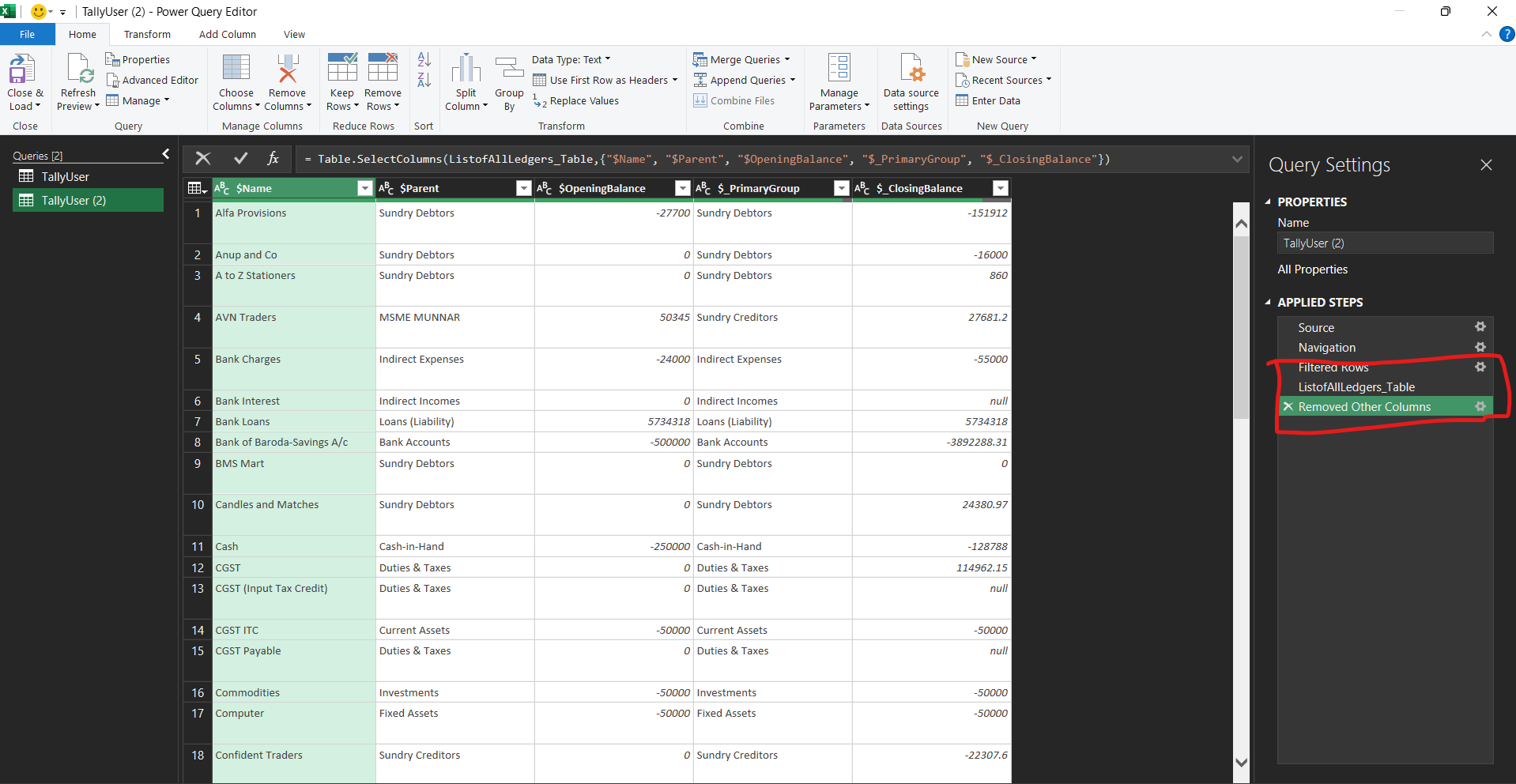Image resolution: width=1516 pixels, height=784 pixels.
Task: Open the Data Type: Text dropdown
Action: click(571, 60)
